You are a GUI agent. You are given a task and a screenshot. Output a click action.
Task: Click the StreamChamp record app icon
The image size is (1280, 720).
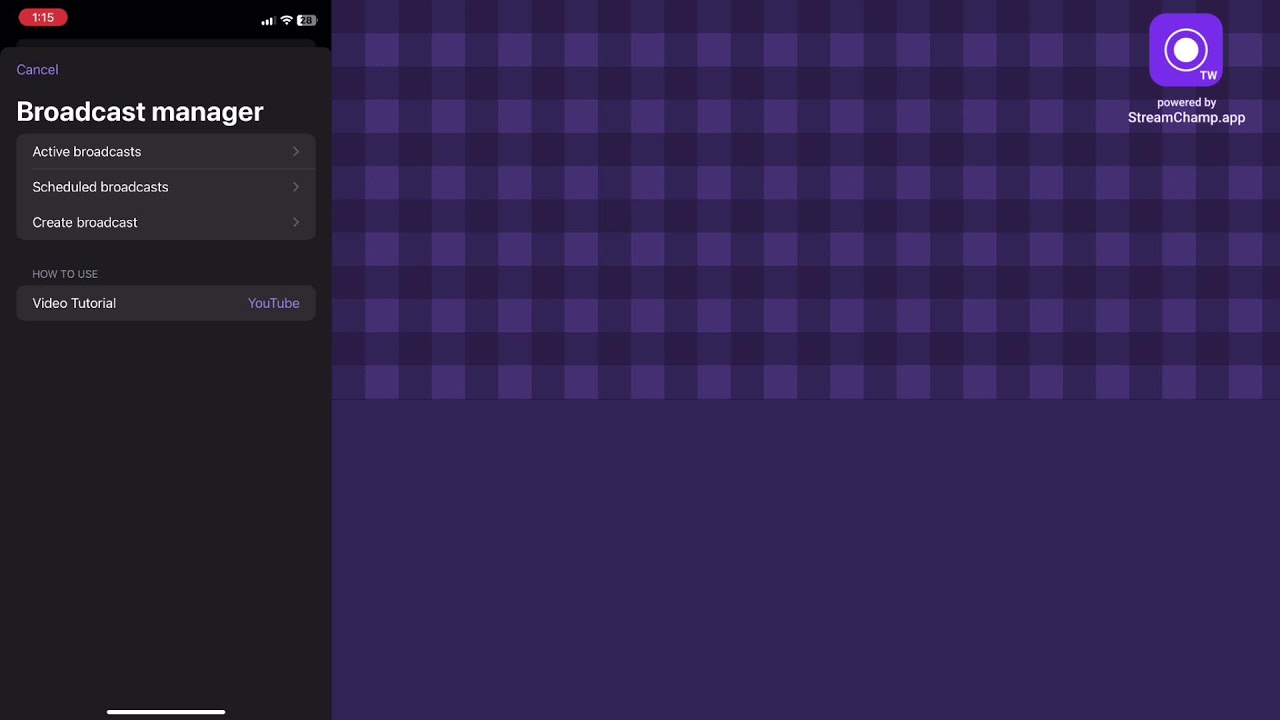pos(1186,50)
